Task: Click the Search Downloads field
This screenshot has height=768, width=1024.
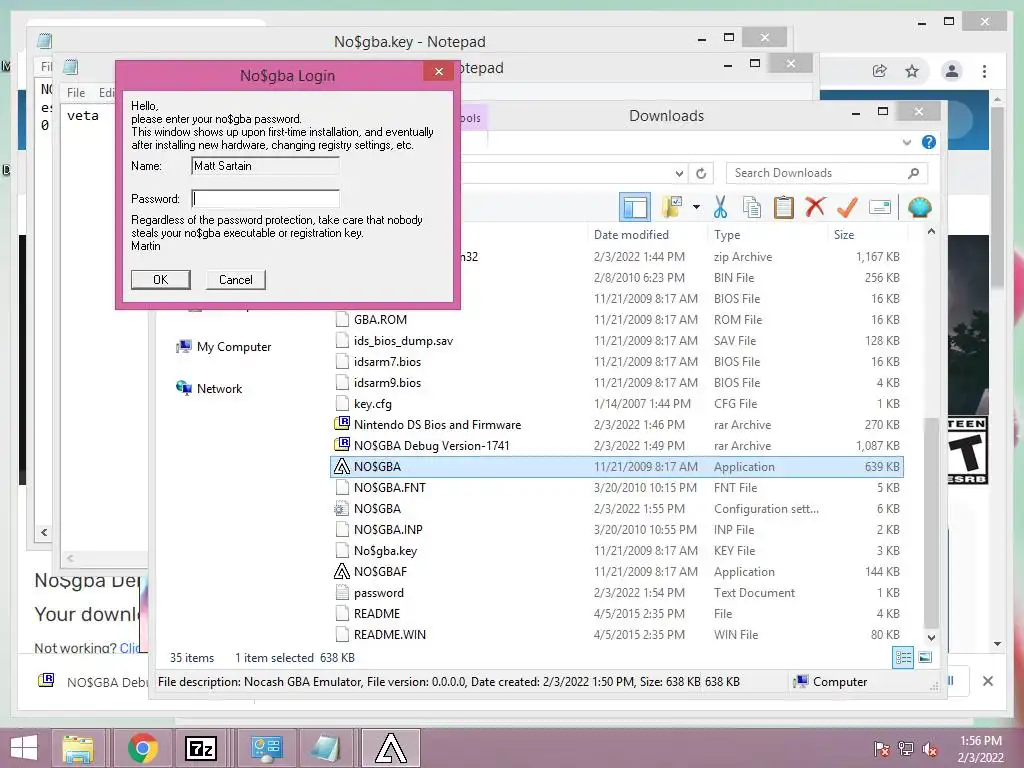Action: coord(826,173)
